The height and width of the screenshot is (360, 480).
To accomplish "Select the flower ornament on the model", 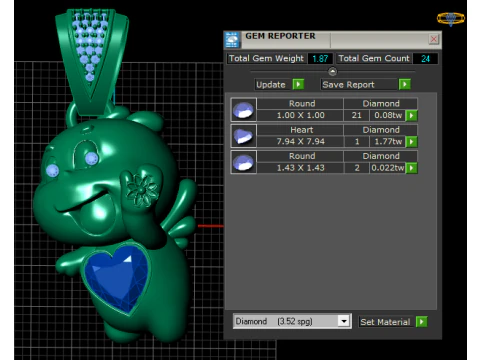I will (142, 191).
